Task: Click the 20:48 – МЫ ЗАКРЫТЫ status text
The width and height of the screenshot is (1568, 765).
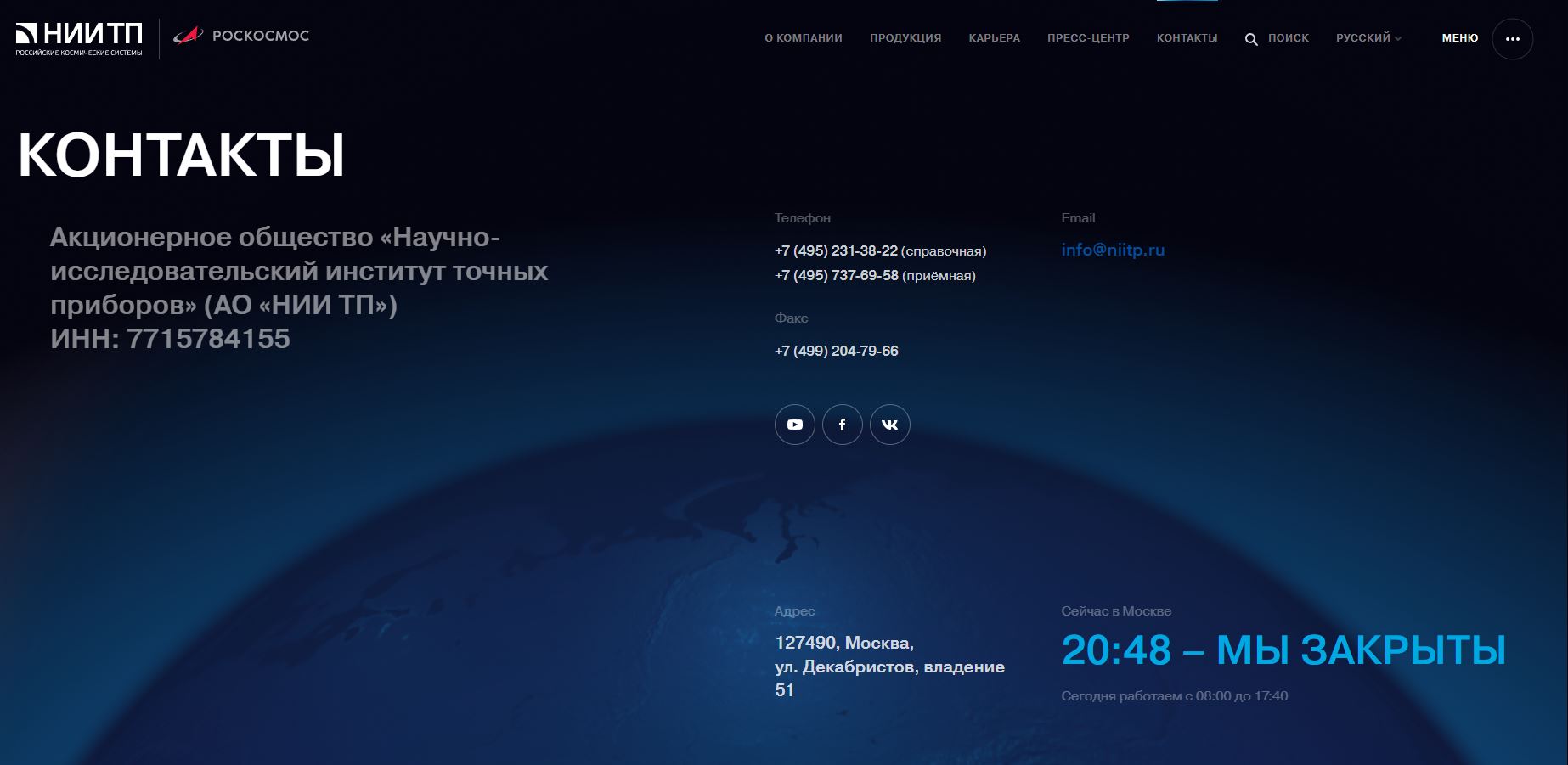Action: click(1283, 650)
